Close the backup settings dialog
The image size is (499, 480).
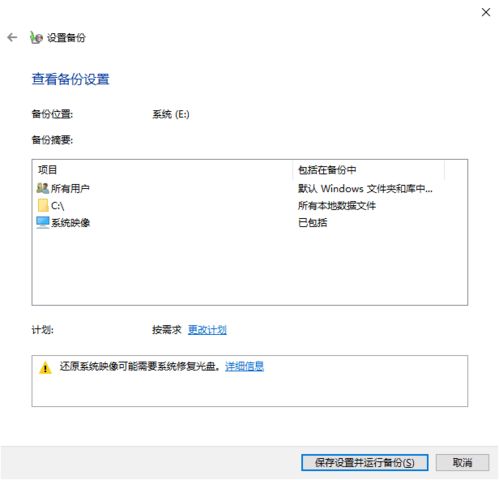click(486, 12)
